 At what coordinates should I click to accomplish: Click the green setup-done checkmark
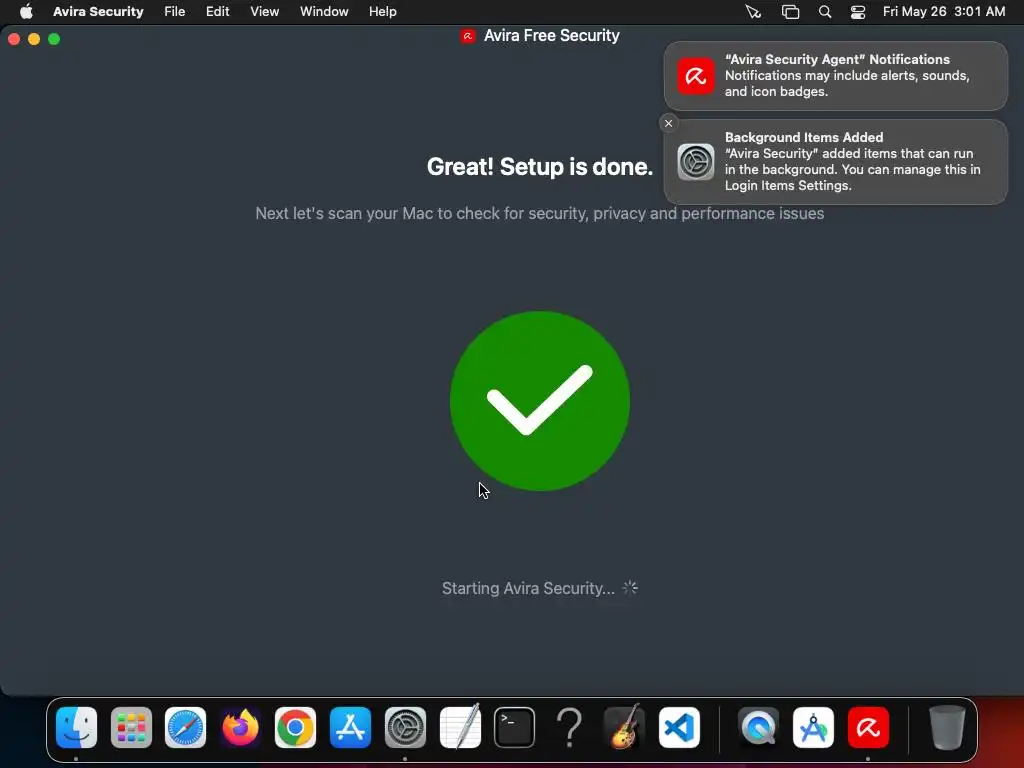[x=539, y=400]
